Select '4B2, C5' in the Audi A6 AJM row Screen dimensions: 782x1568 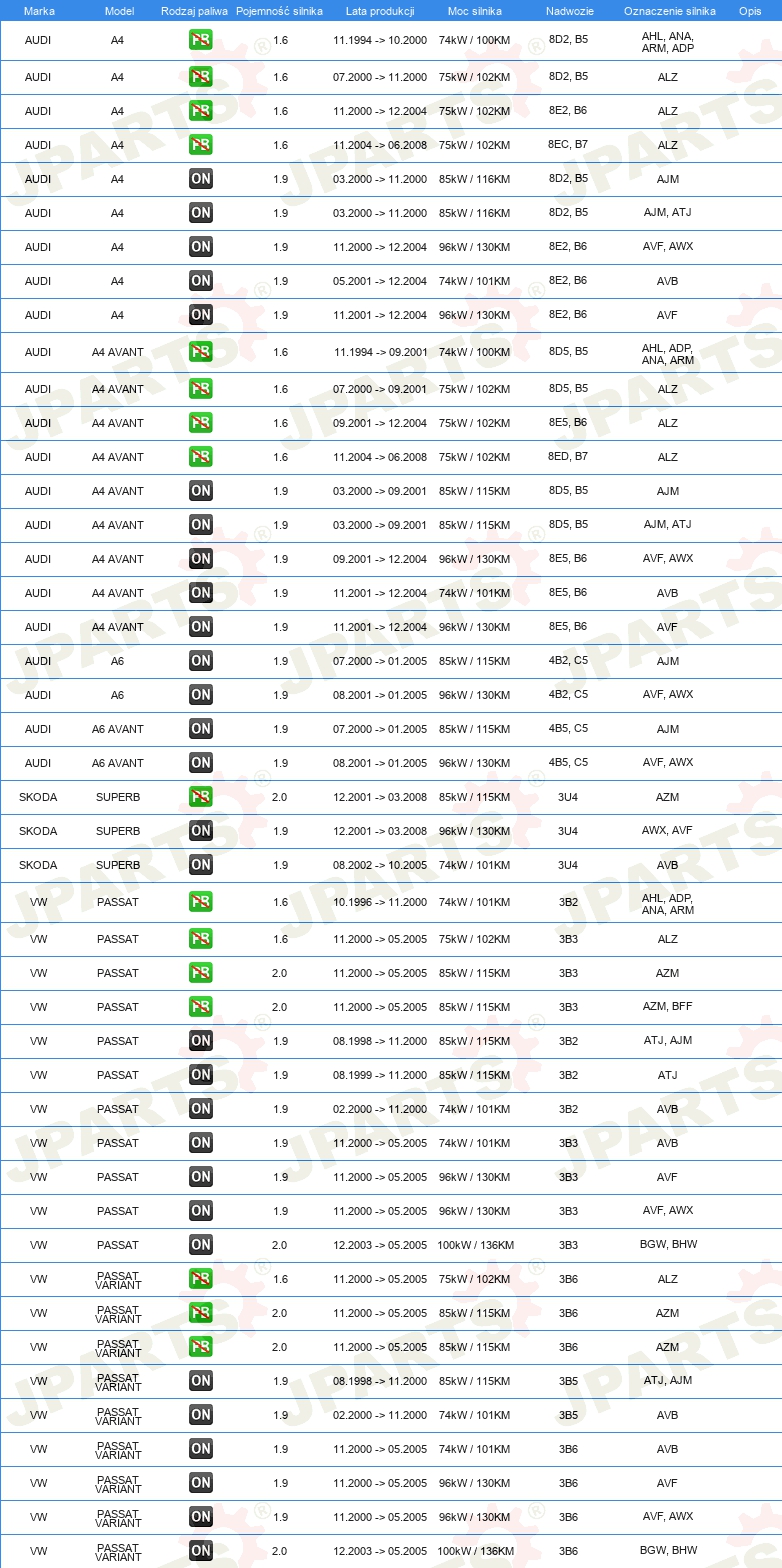point(568,661)
